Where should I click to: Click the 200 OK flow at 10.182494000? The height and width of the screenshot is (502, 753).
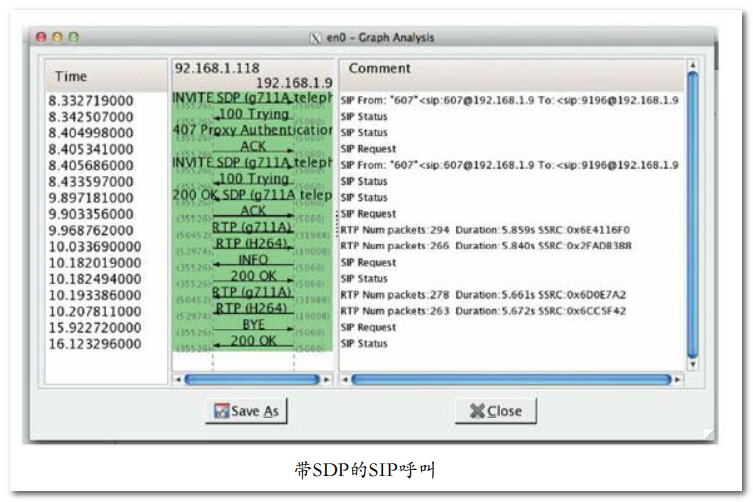coord(253,276)
